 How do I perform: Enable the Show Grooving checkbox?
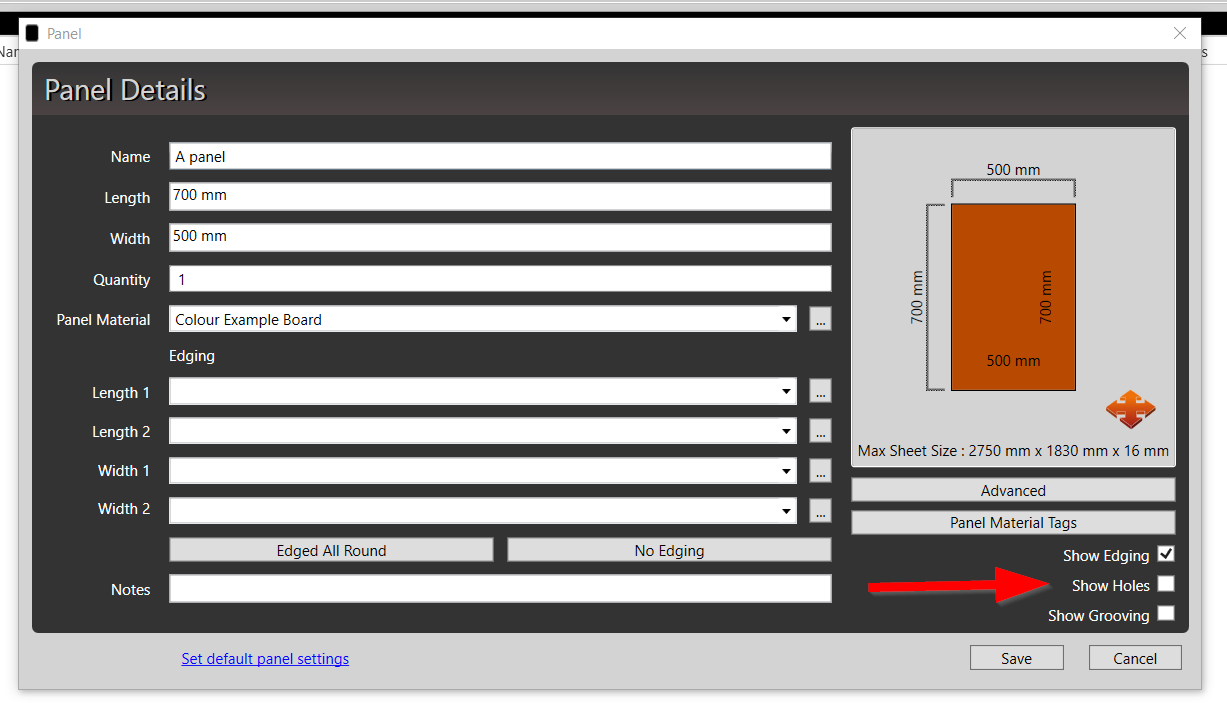pyautogui.click(x=1166, y=614)
